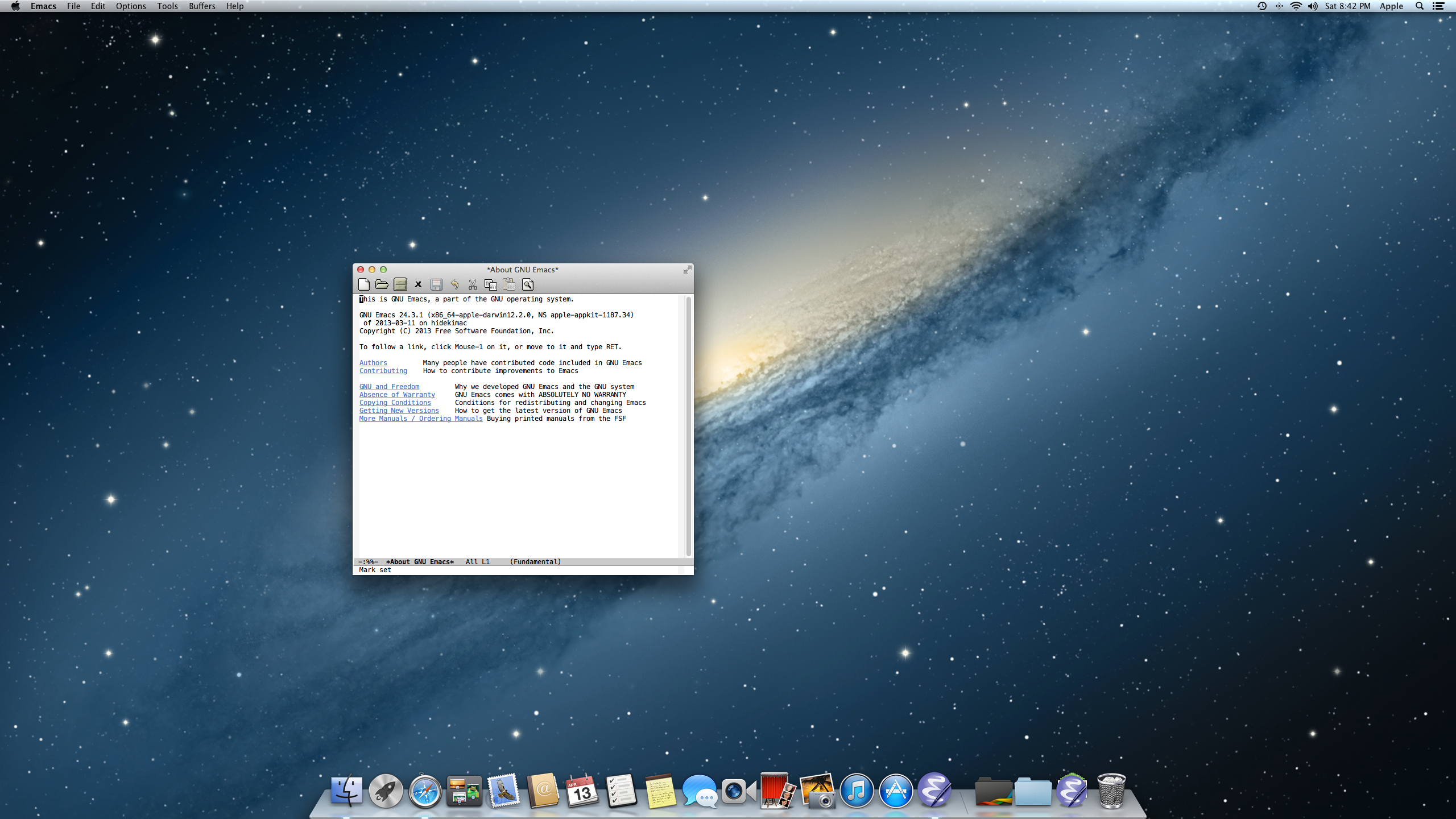This screenshot has height=819, width=1456.
Task: Open the Options menu
Action: click(131, 6)
